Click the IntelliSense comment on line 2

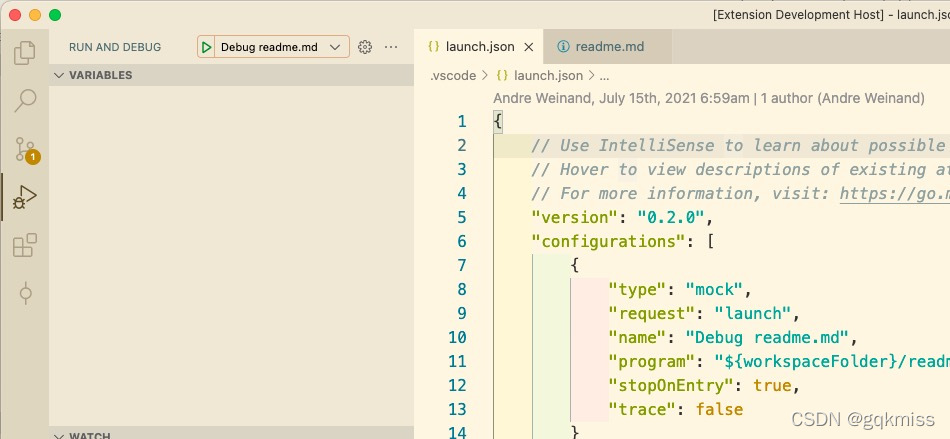(740, 145)
